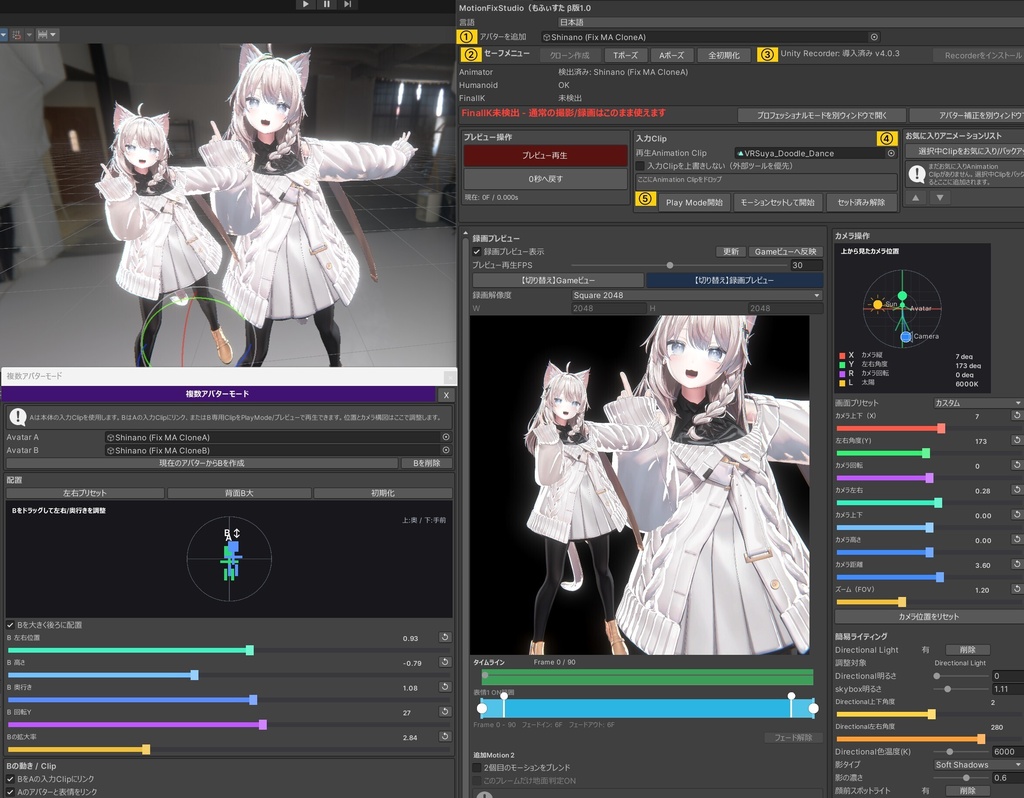
Task: Reset the カメラ高さ value
Action: coord(1017,539)
